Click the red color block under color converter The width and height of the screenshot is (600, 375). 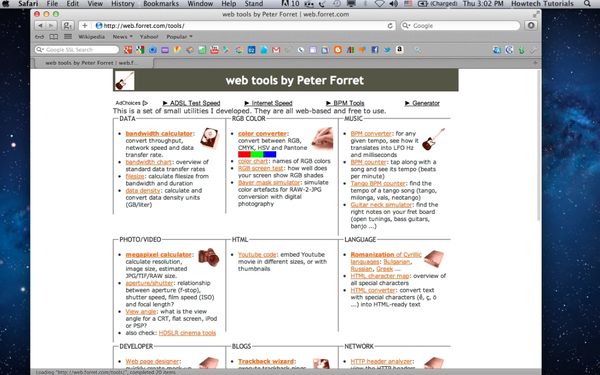pos(244,154)
